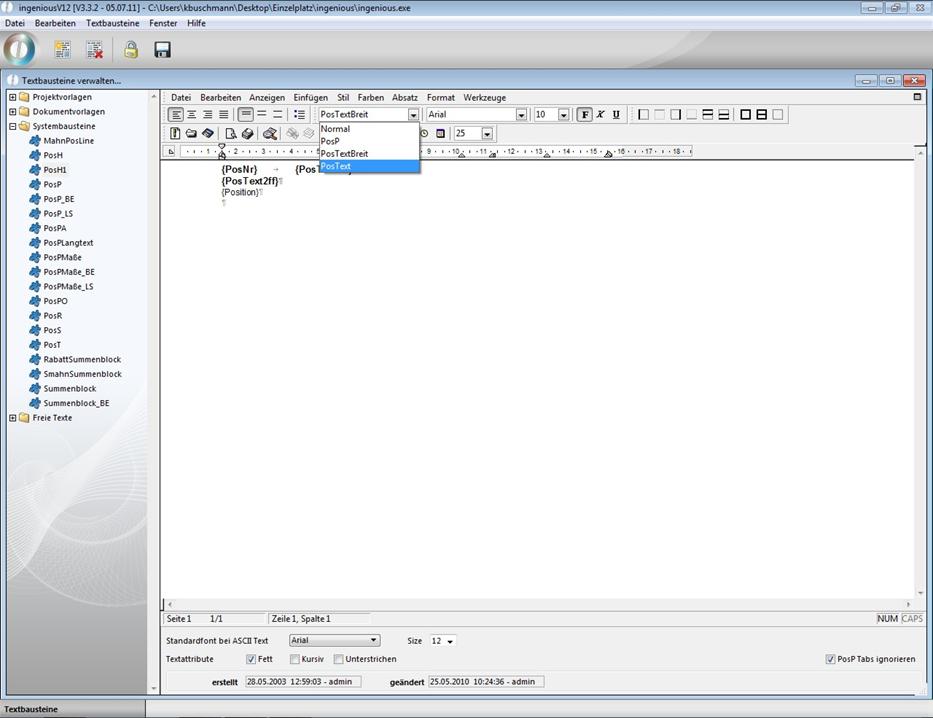Select the Summenblock tree item
The width and height of the screenshot is (933, 718).
(x=69, y=389)
